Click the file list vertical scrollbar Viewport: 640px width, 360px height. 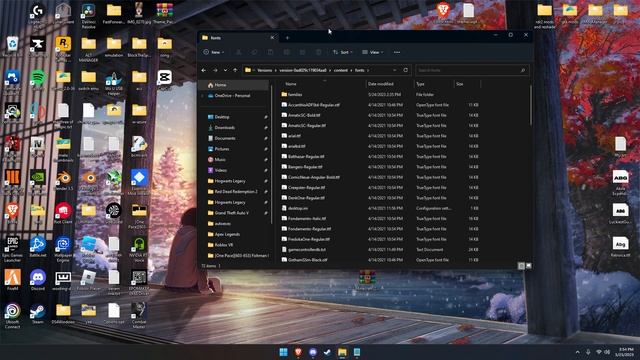click(x=531, y=104)
